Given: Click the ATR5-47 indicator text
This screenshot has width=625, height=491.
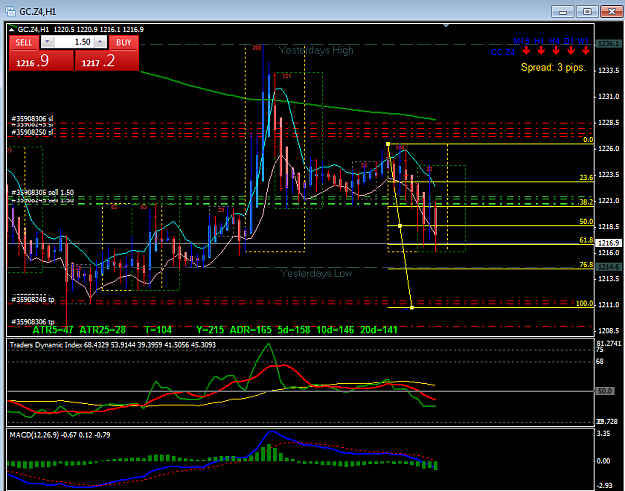Looking at the screenshot, I should click(53, 330).
